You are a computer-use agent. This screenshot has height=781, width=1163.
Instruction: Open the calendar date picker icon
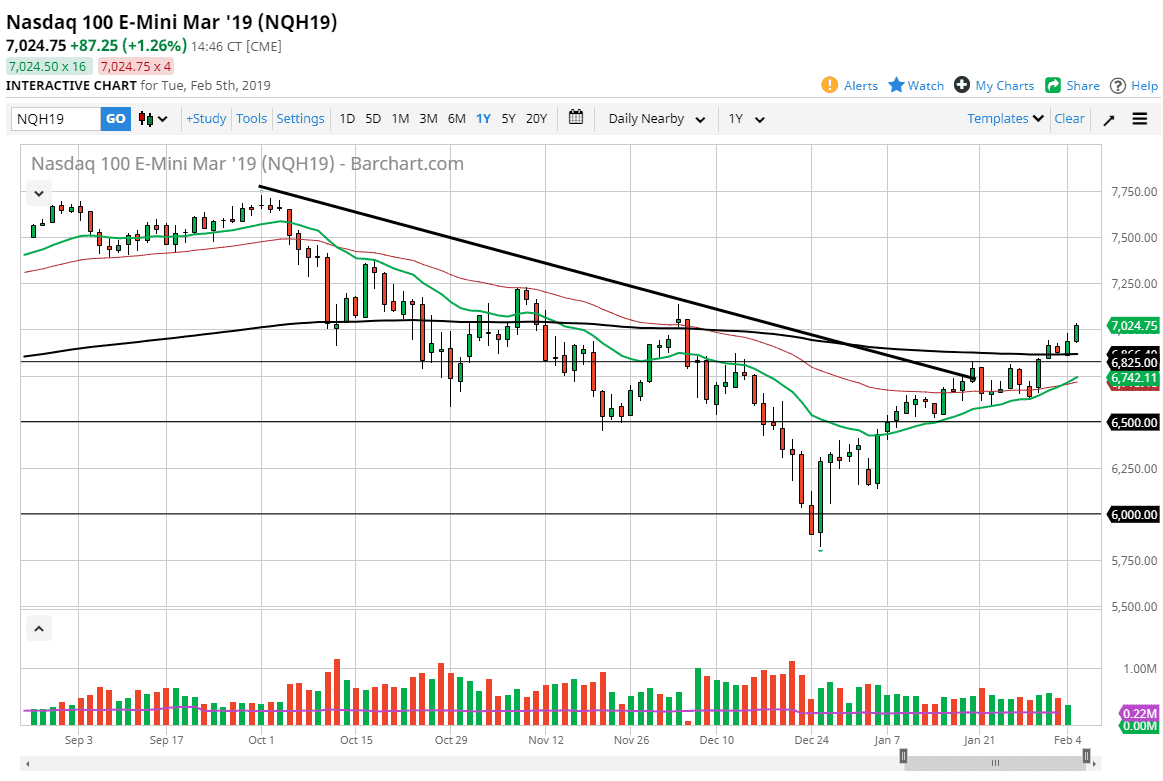(x=576, y=118)
